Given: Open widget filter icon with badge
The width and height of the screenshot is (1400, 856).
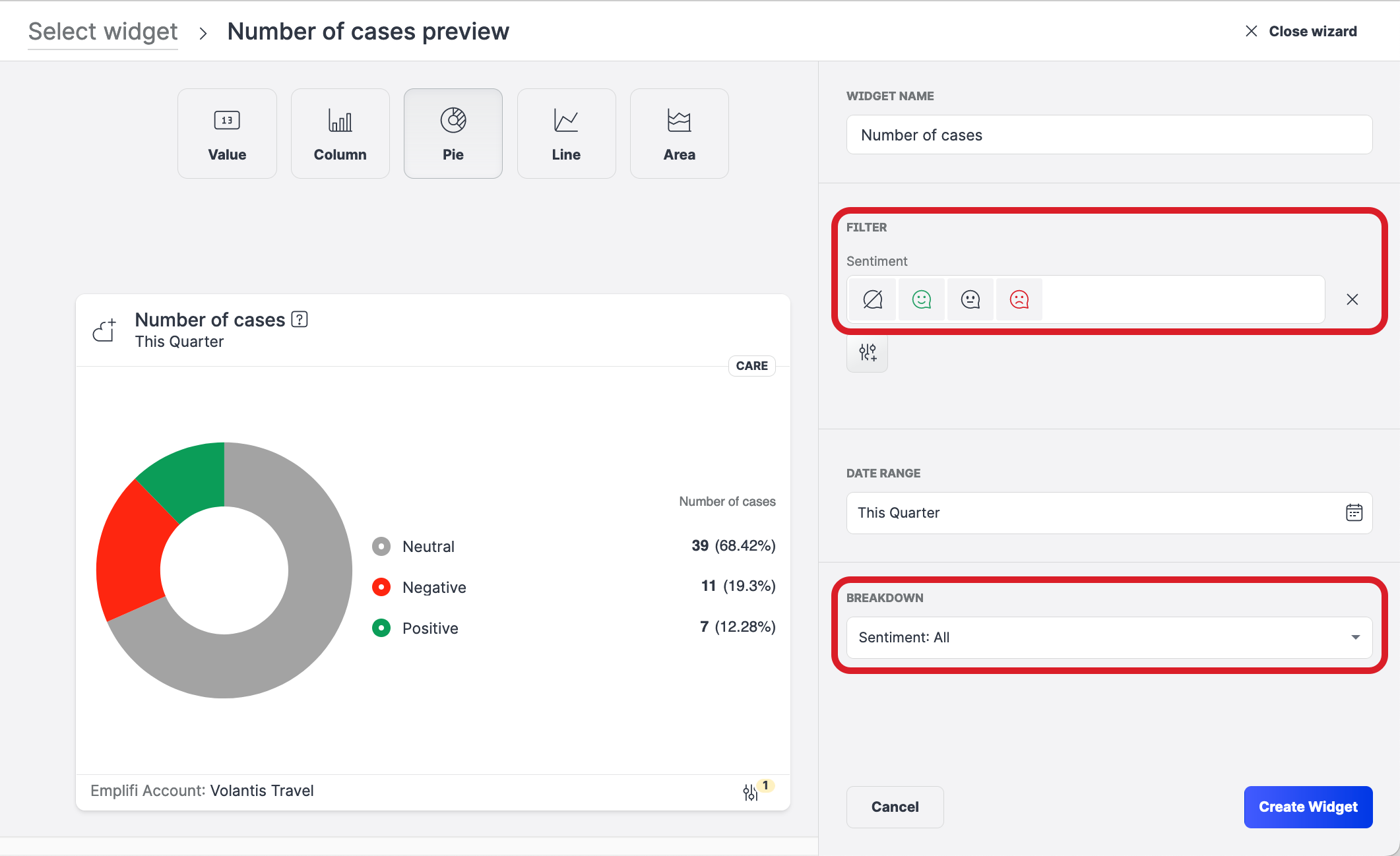Looking at the screenshot, I should [x=751, y=792].
